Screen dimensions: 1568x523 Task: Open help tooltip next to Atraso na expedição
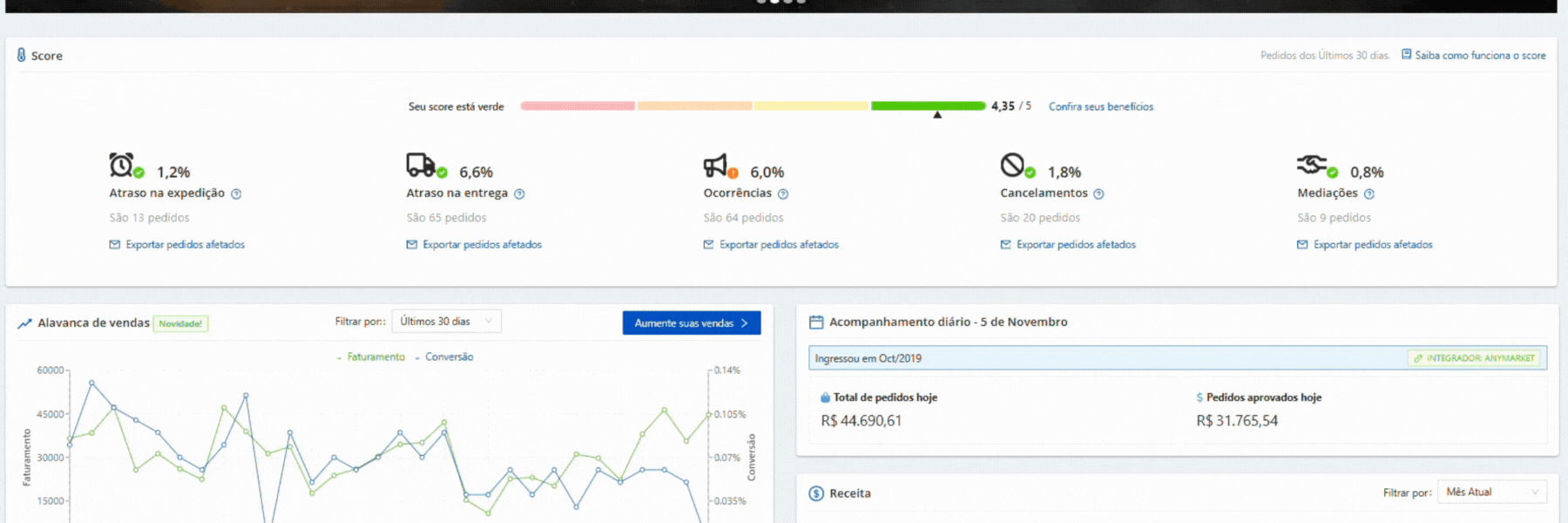(236, 194)
